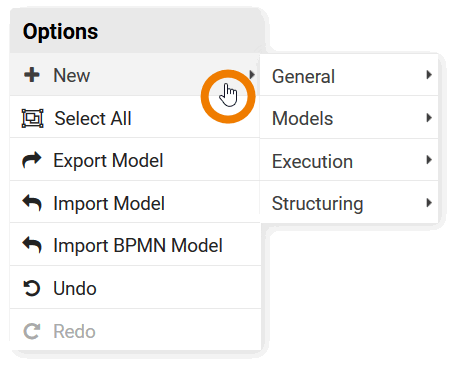Click the Select All selection-box icon
The width and height of the screenshot is (455, 369).
(32, 118)
